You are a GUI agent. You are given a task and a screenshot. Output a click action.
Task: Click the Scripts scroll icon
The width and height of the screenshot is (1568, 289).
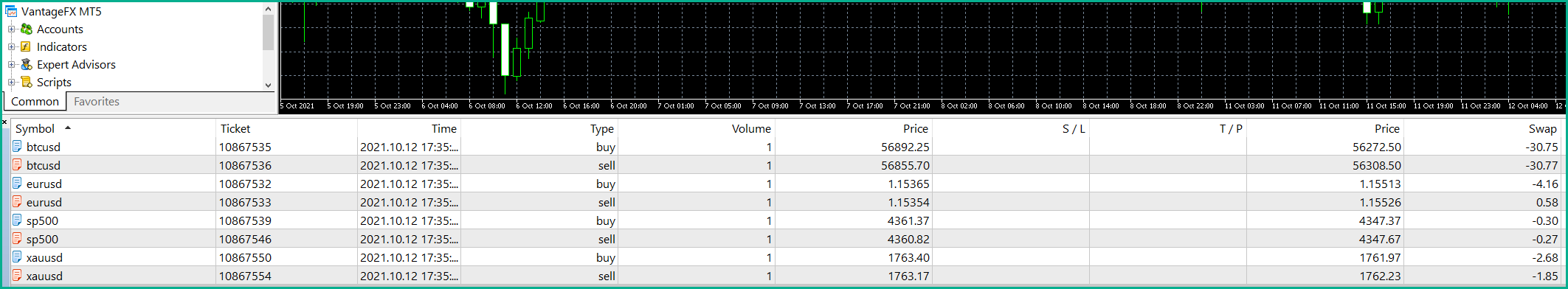(x=27, y=82)
